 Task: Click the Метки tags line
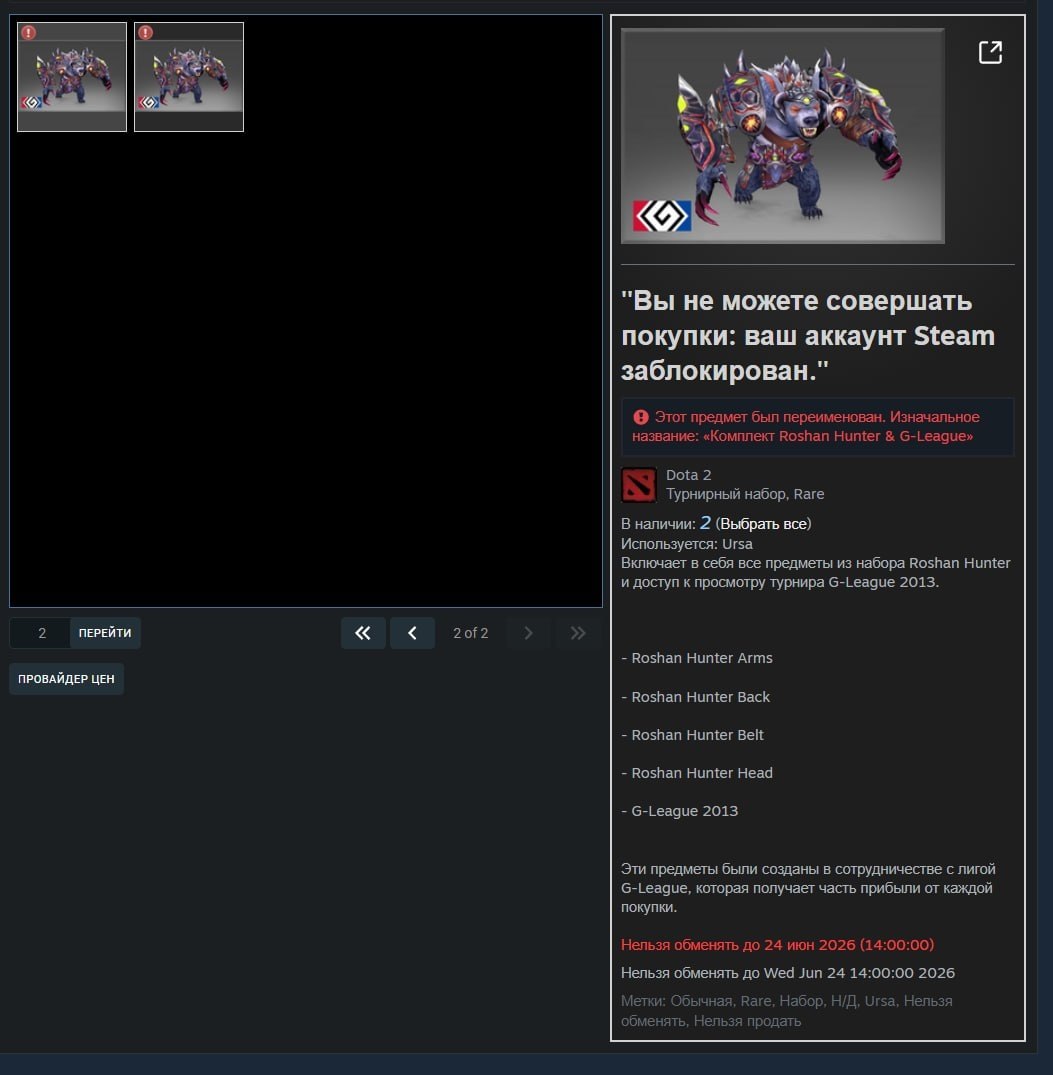click(x=787, y=1011)
